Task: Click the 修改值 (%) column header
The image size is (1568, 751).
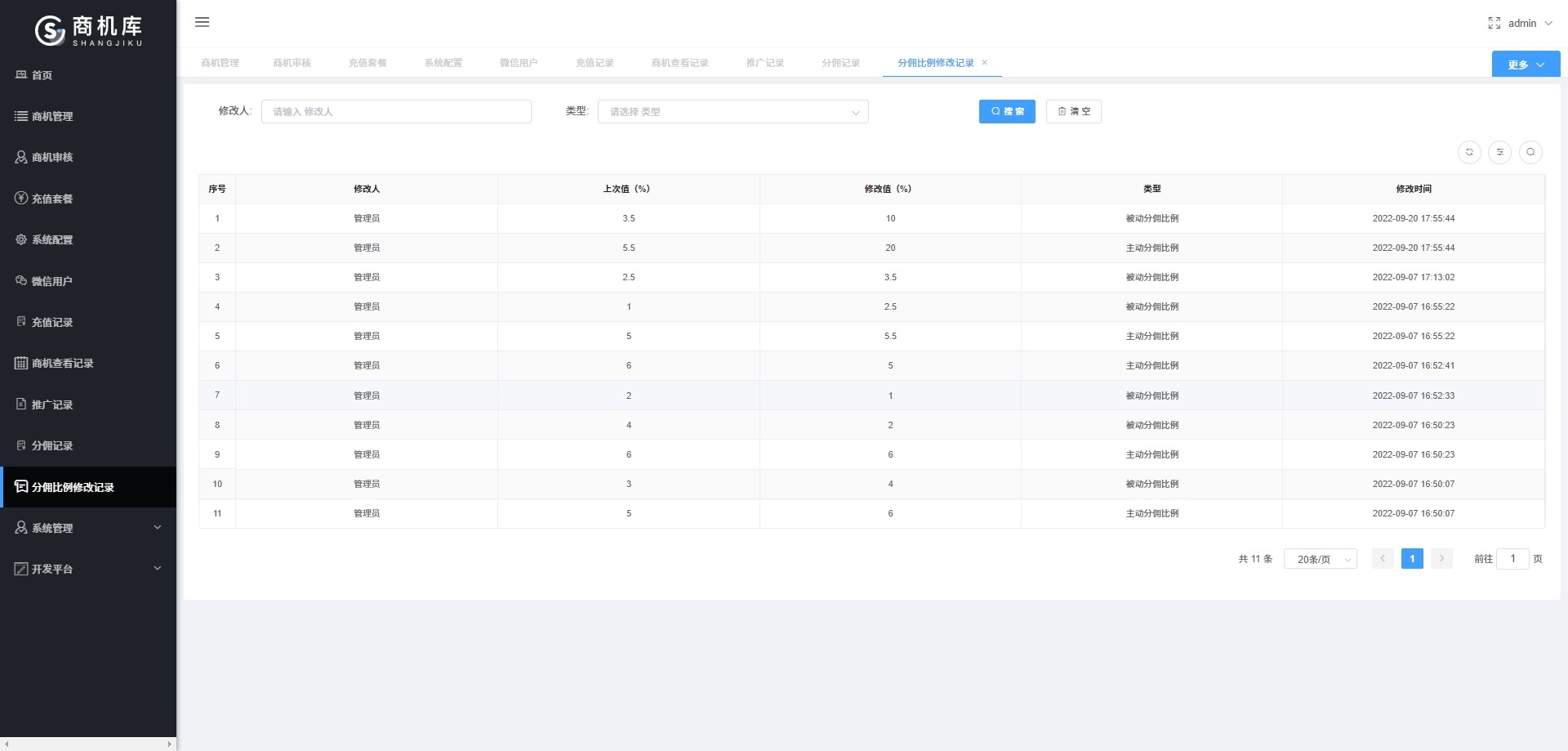Action: click(890, 189)
